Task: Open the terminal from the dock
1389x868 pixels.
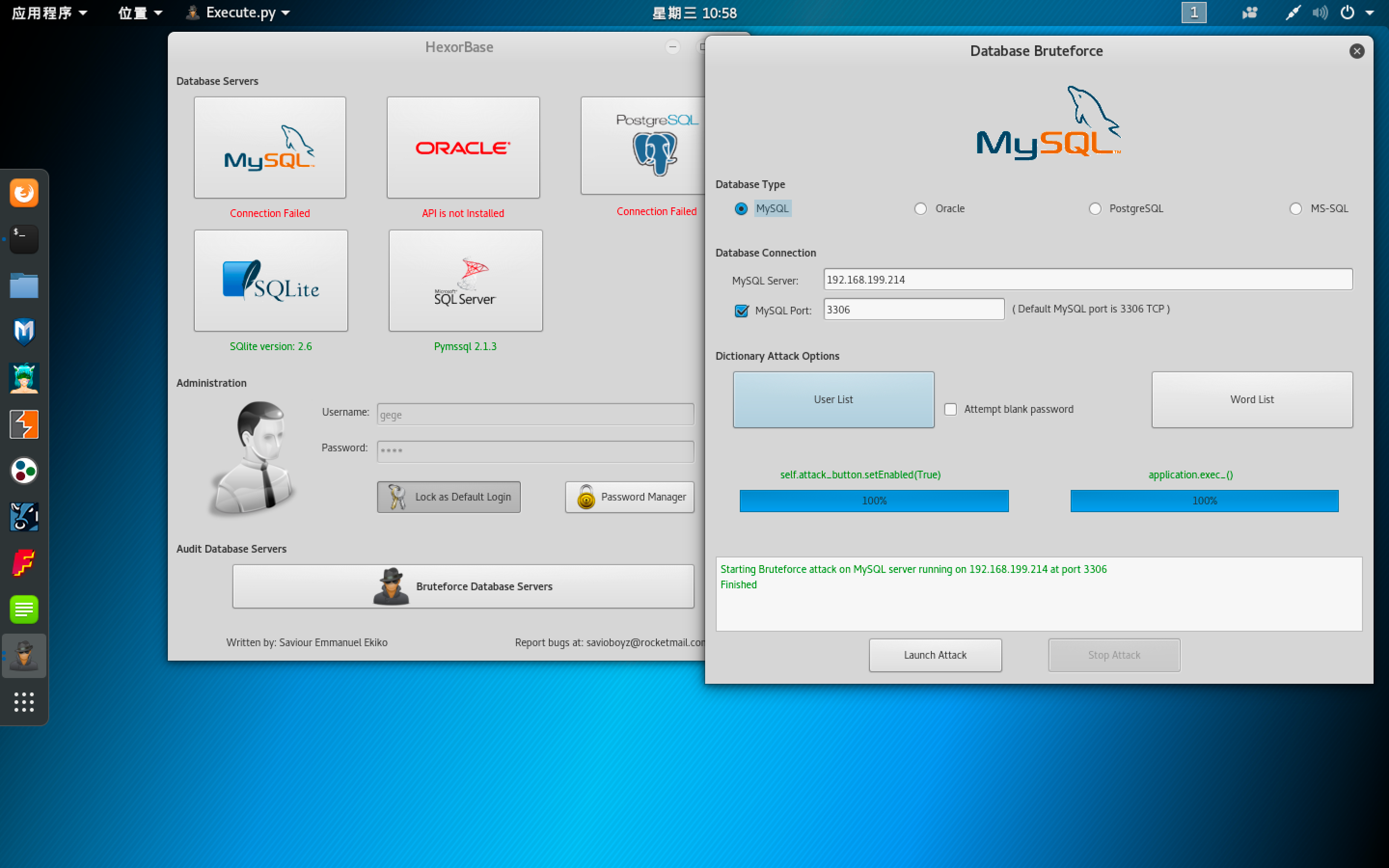Action: pos(24,239)
